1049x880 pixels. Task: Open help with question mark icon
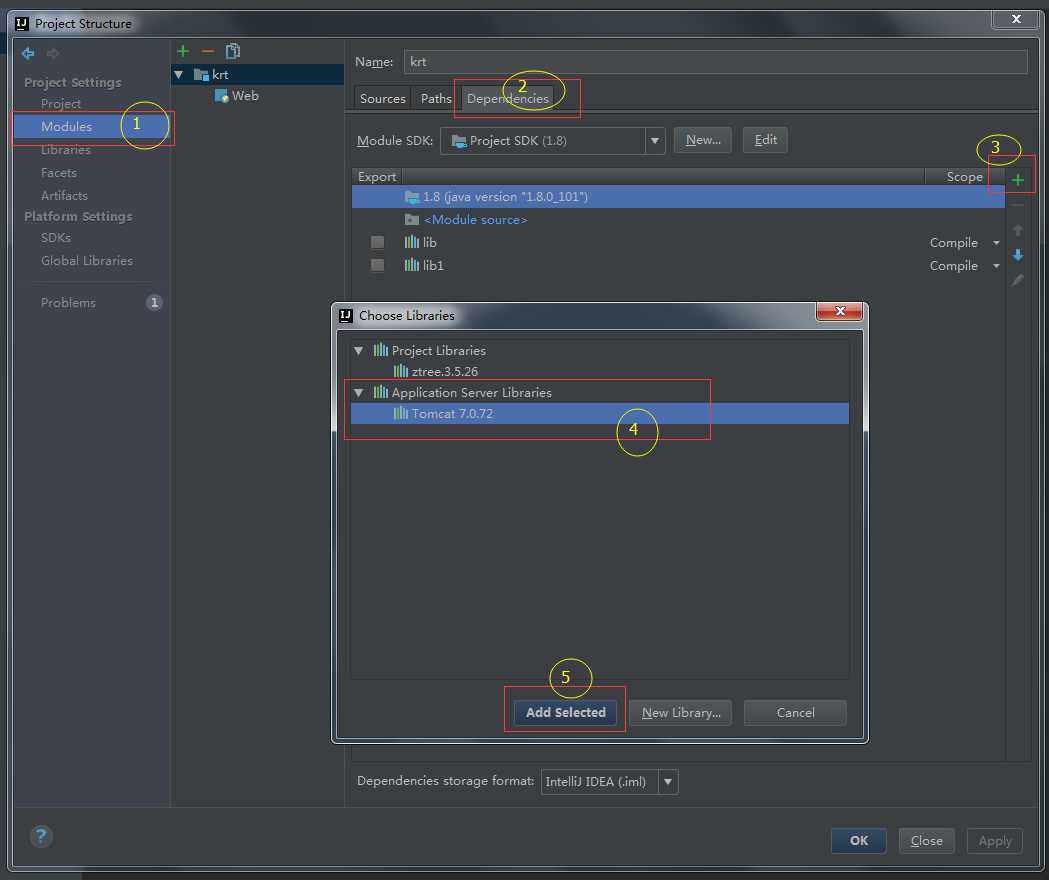pyautogui.click(x=41, y=836)
